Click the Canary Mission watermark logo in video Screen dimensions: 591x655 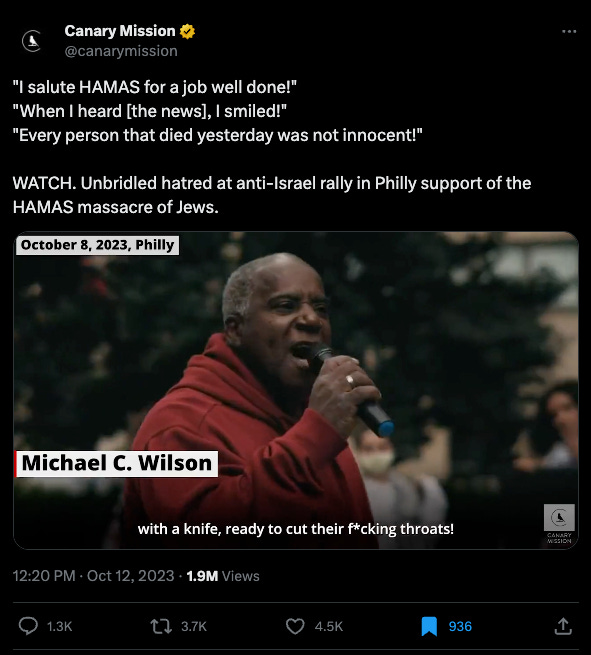(559, 523)
